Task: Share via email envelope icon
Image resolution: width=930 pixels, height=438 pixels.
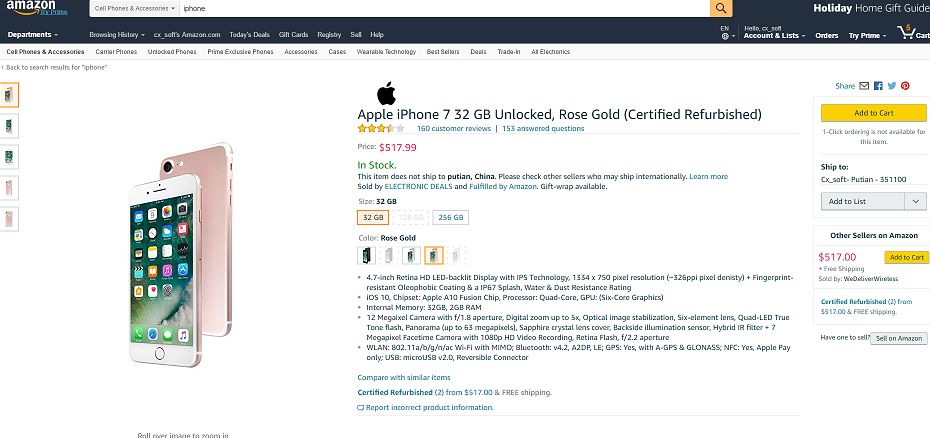Action: click(x=864, y=86)
